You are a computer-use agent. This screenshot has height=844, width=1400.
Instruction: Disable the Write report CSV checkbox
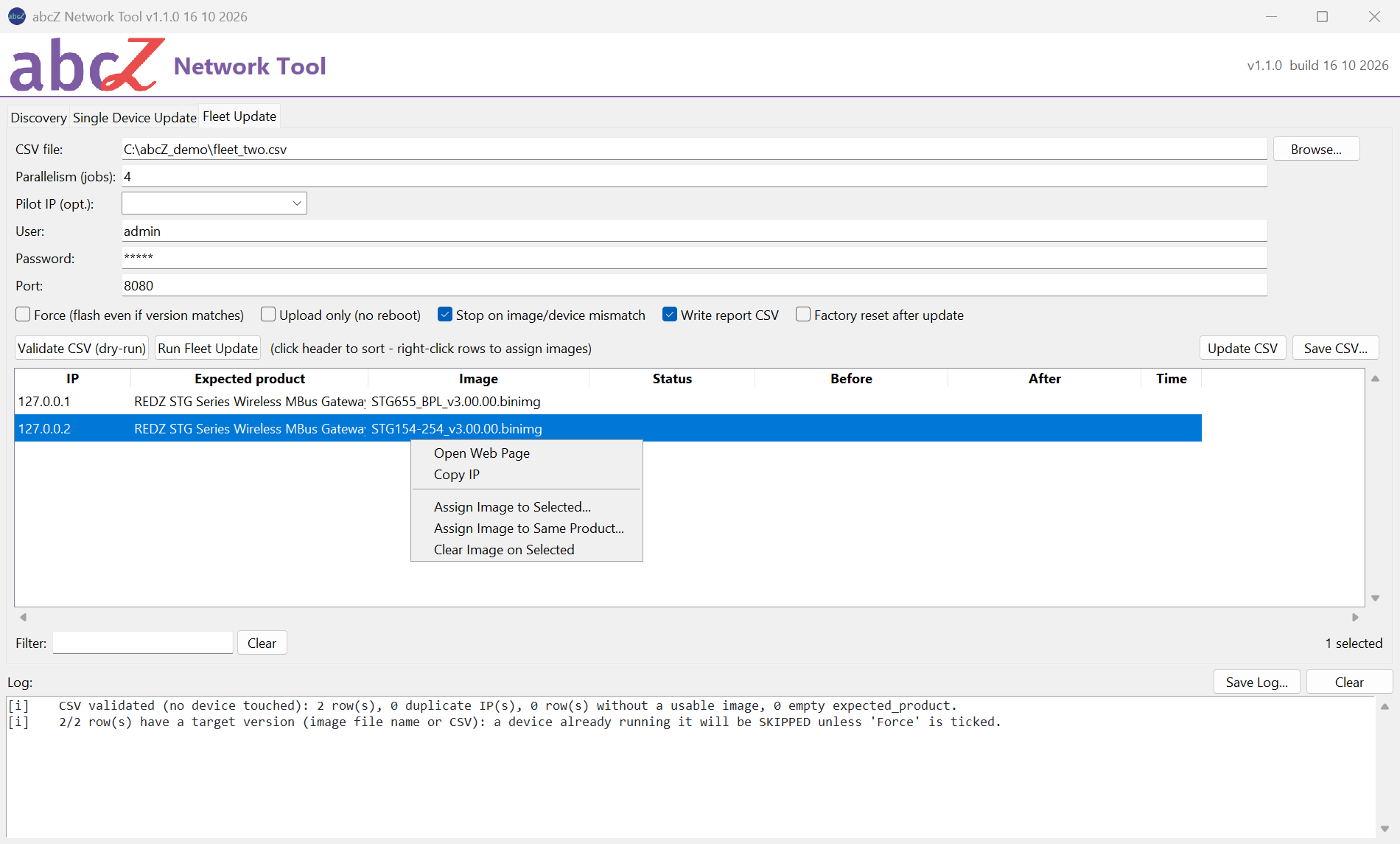pos(670,315)
